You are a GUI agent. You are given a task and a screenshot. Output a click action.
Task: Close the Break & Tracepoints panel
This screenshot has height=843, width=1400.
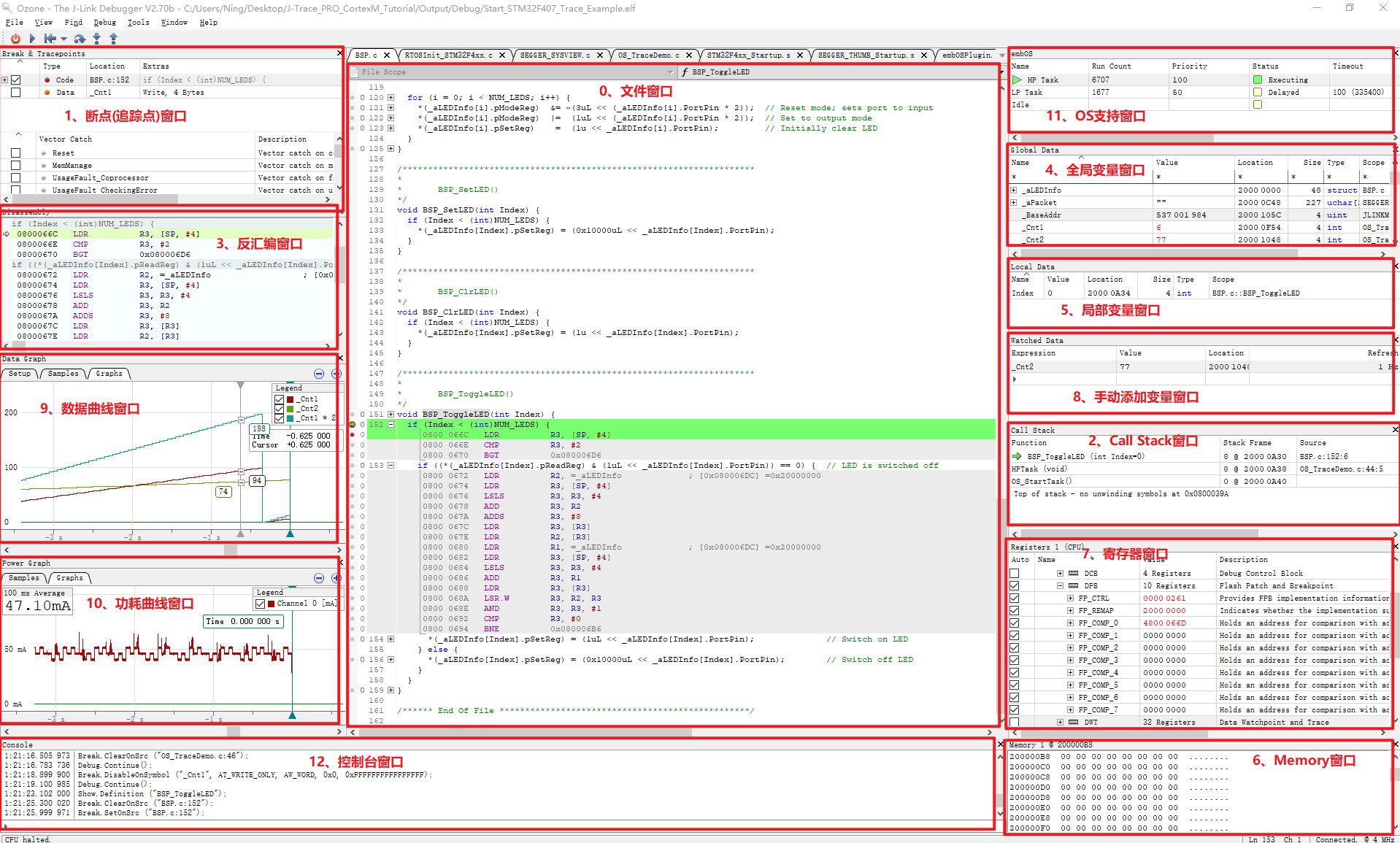click(339, 53)
